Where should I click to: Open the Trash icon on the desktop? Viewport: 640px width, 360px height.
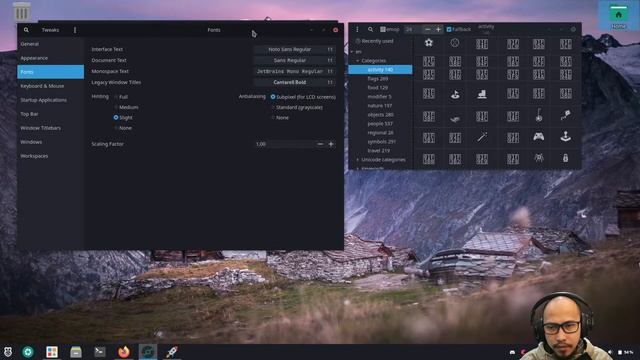coord(21,11)
